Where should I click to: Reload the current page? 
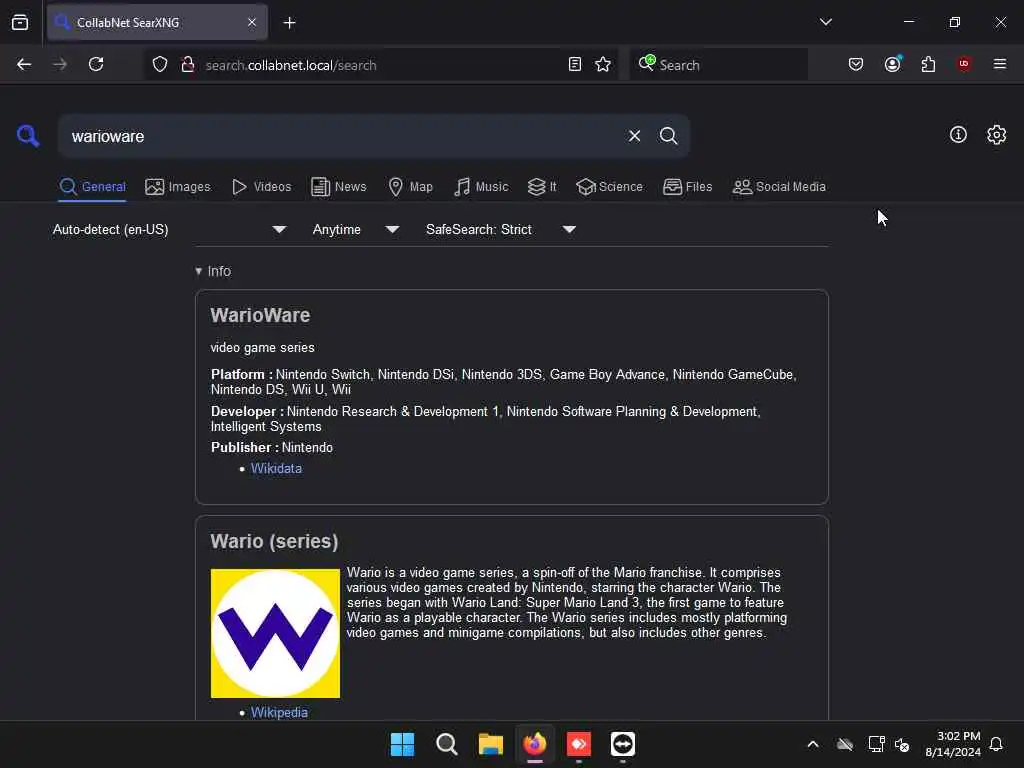(96, 64)
